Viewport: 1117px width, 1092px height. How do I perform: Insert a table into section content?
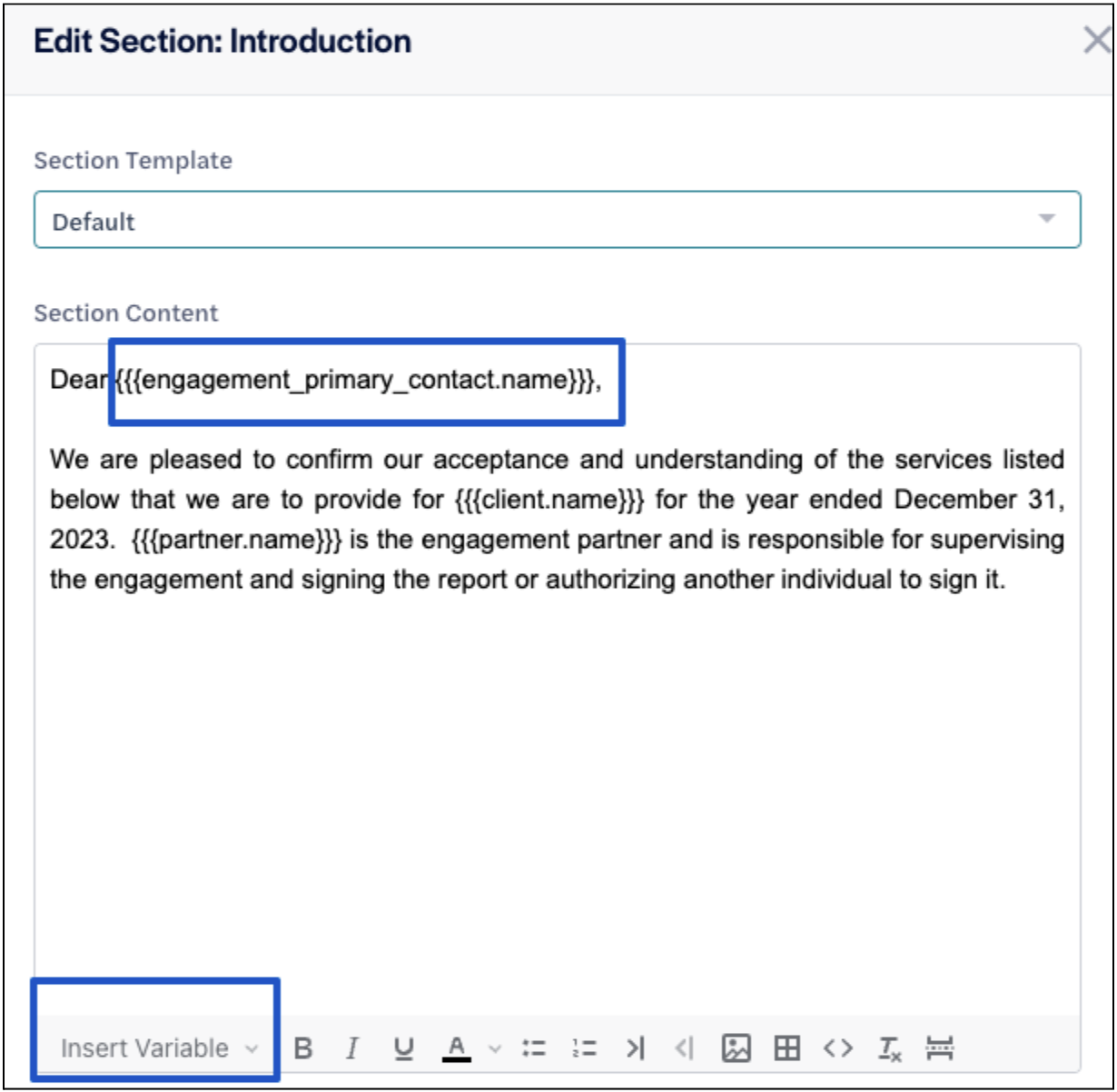pyautogui.click(x=786, y=1048)
